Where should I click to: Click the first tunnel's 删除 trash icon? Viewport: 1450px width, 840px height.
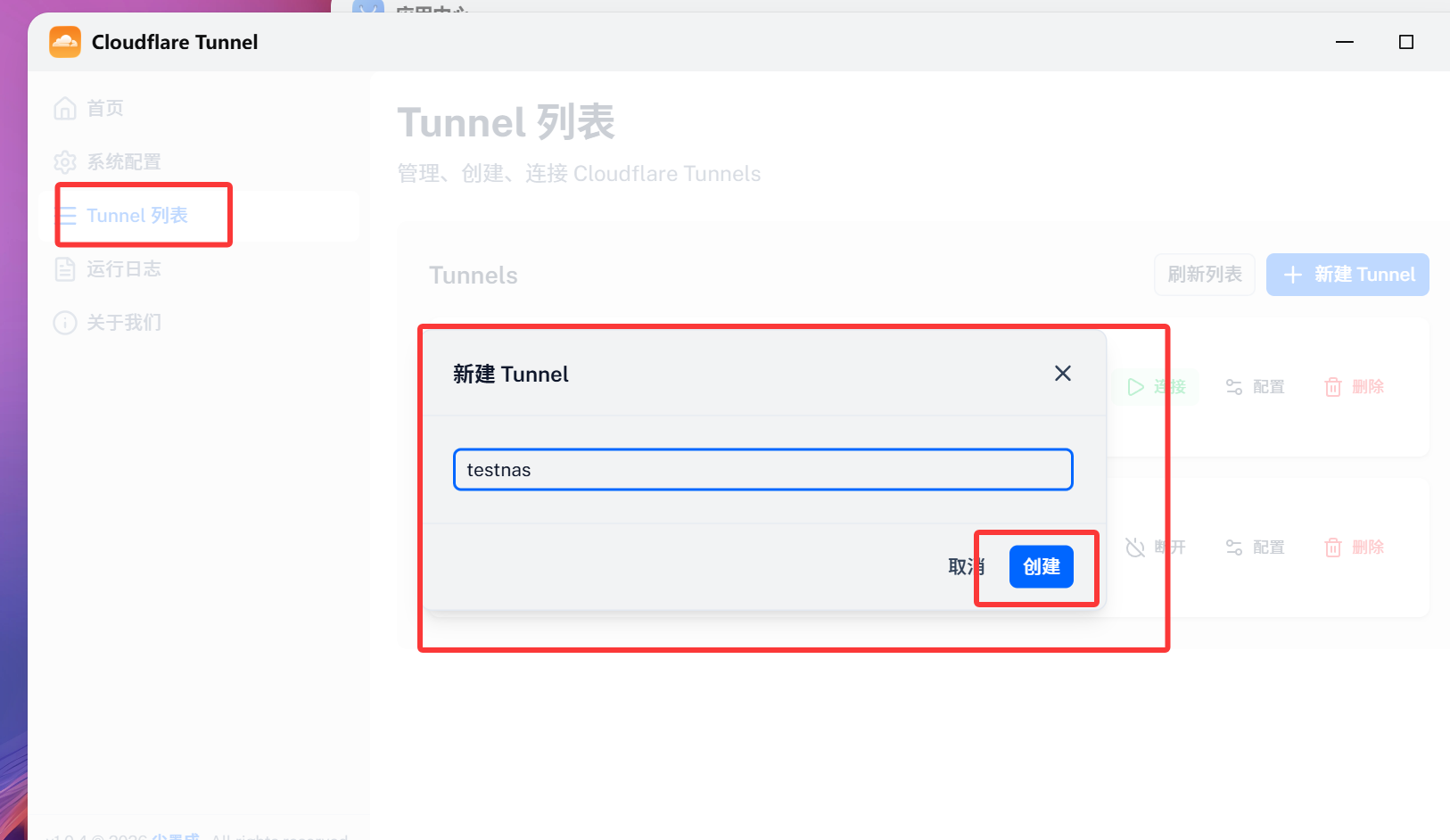click(x=1333, y=387)
